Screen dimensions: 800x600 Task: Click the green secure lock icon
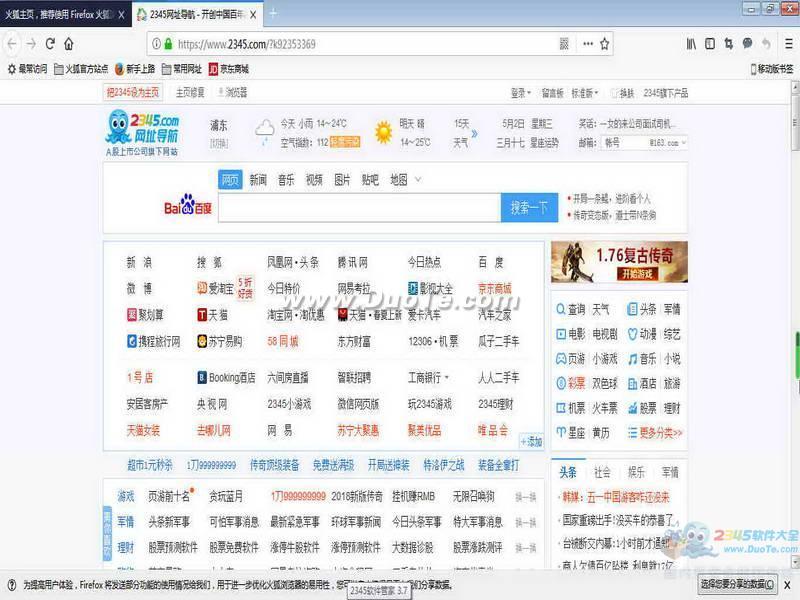pos(168,44)
